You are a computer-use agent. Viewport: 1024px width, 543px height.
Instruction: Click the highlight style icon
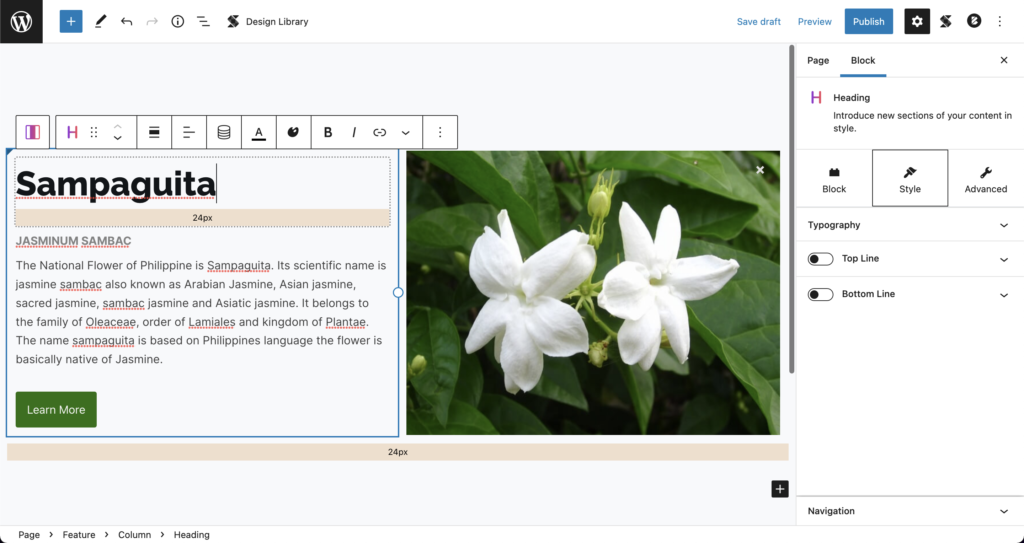pyautogui.click(x=293, y=133)
